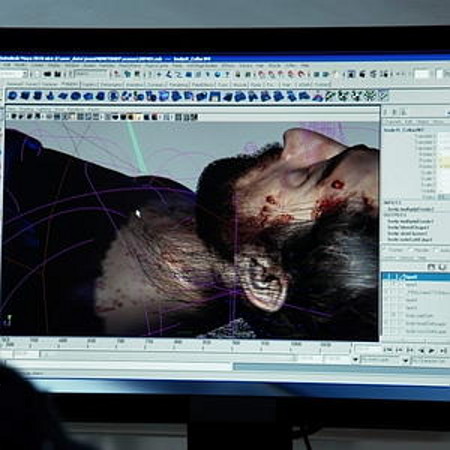Open the second dropdown arrow right of the range slider
Viewport: 450px width, 450px height.
coord(406,360)
